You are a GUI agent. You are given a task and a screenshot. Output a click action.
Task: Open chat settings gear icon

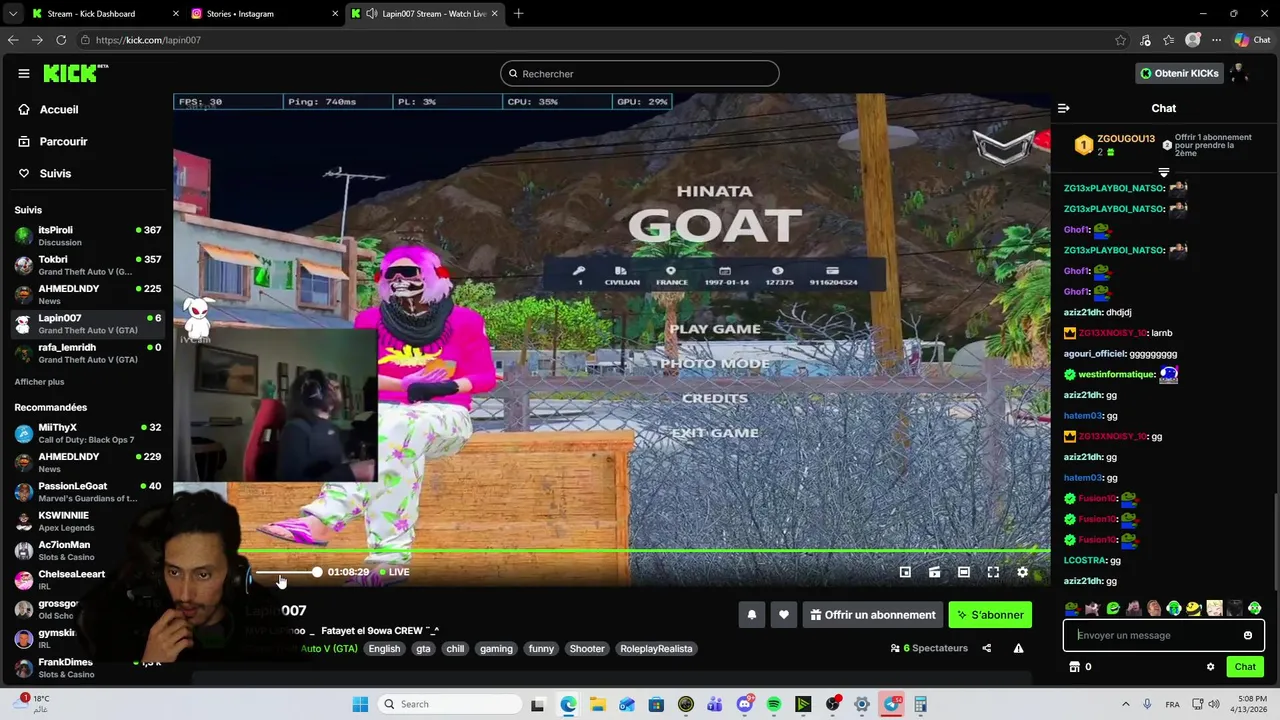(x=1210, y=667)
